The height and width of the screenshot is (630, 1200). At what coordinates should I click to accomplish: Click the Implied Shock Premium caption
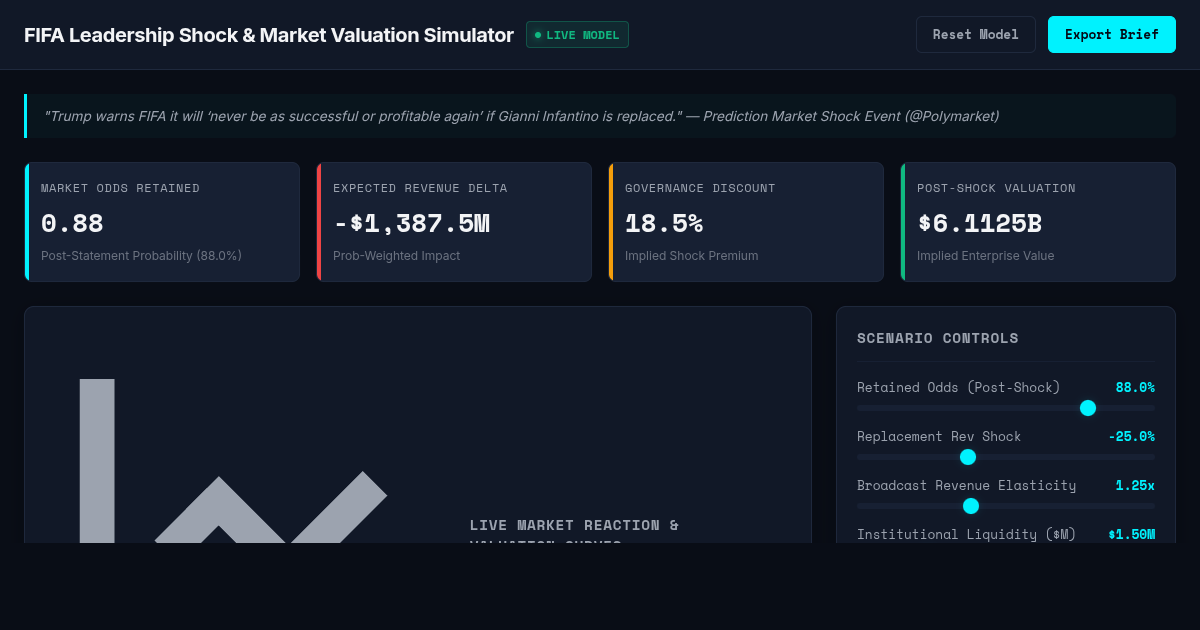coord(691,256)
